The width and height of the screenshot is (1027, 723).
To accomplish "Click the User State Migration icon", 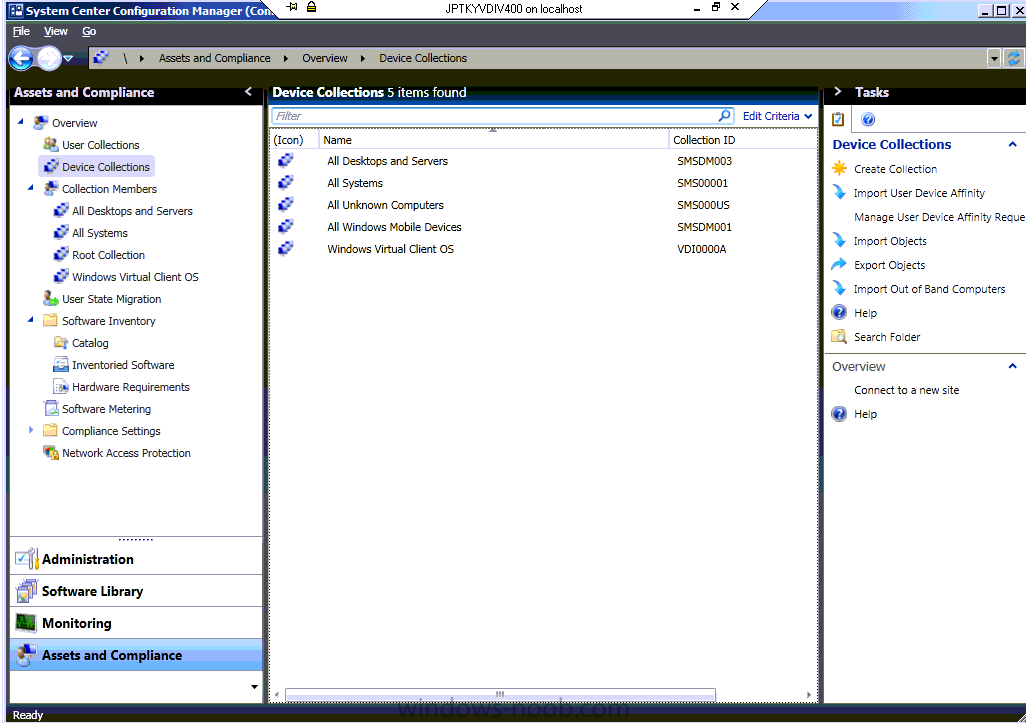I will 50,298.
